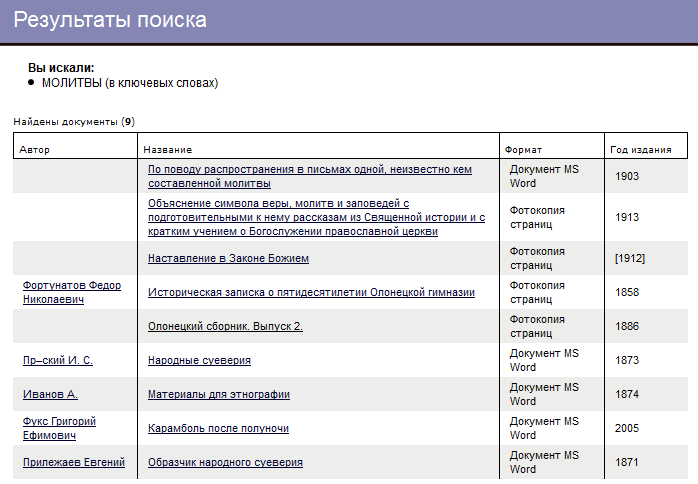Open "Историческая записка о пятидесятилетии Олонецкой гимназии"
This screenshot has height=484, width=698.
coord(311,292)
